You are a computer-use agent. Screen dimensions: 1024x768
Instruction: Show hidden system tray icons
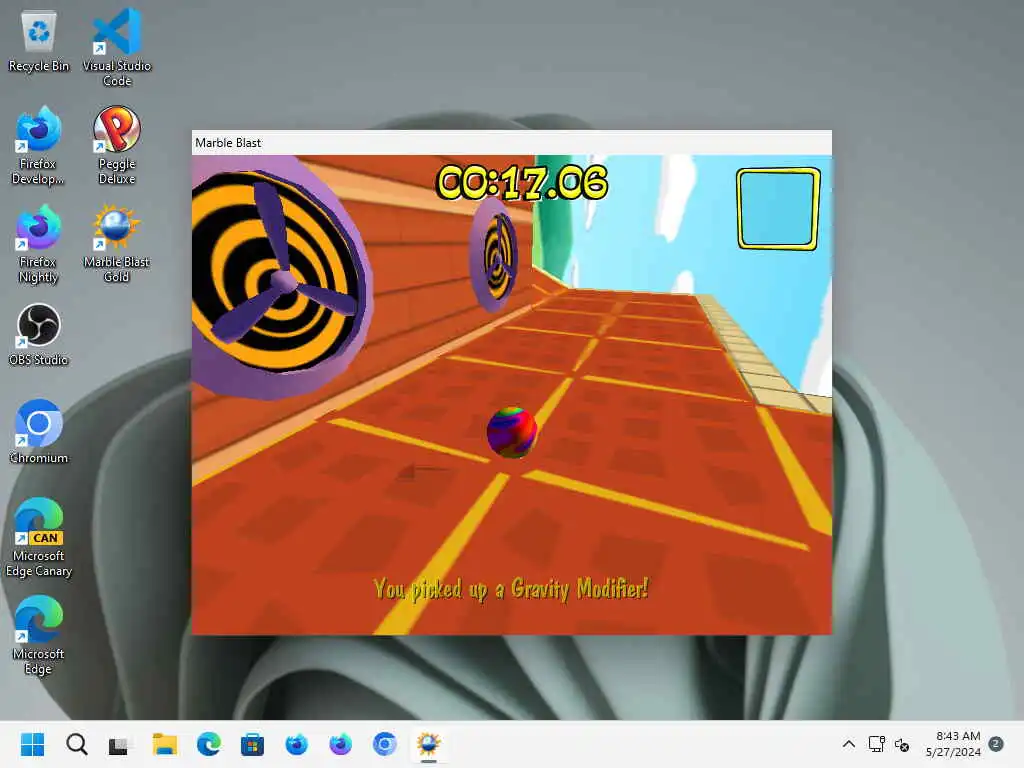pos(848,744)
